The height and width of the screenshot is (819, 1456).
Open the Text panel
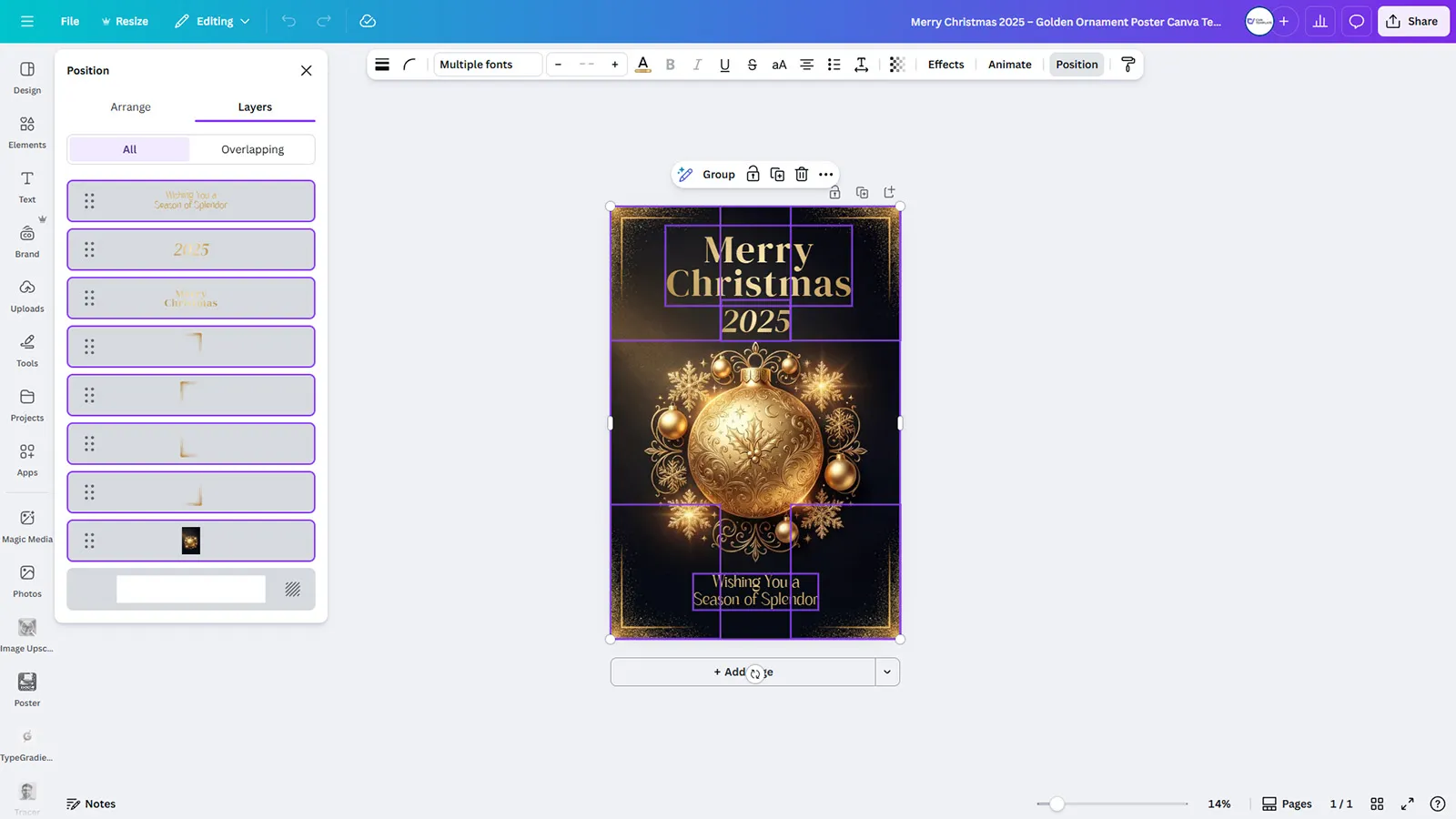[26, 185]
